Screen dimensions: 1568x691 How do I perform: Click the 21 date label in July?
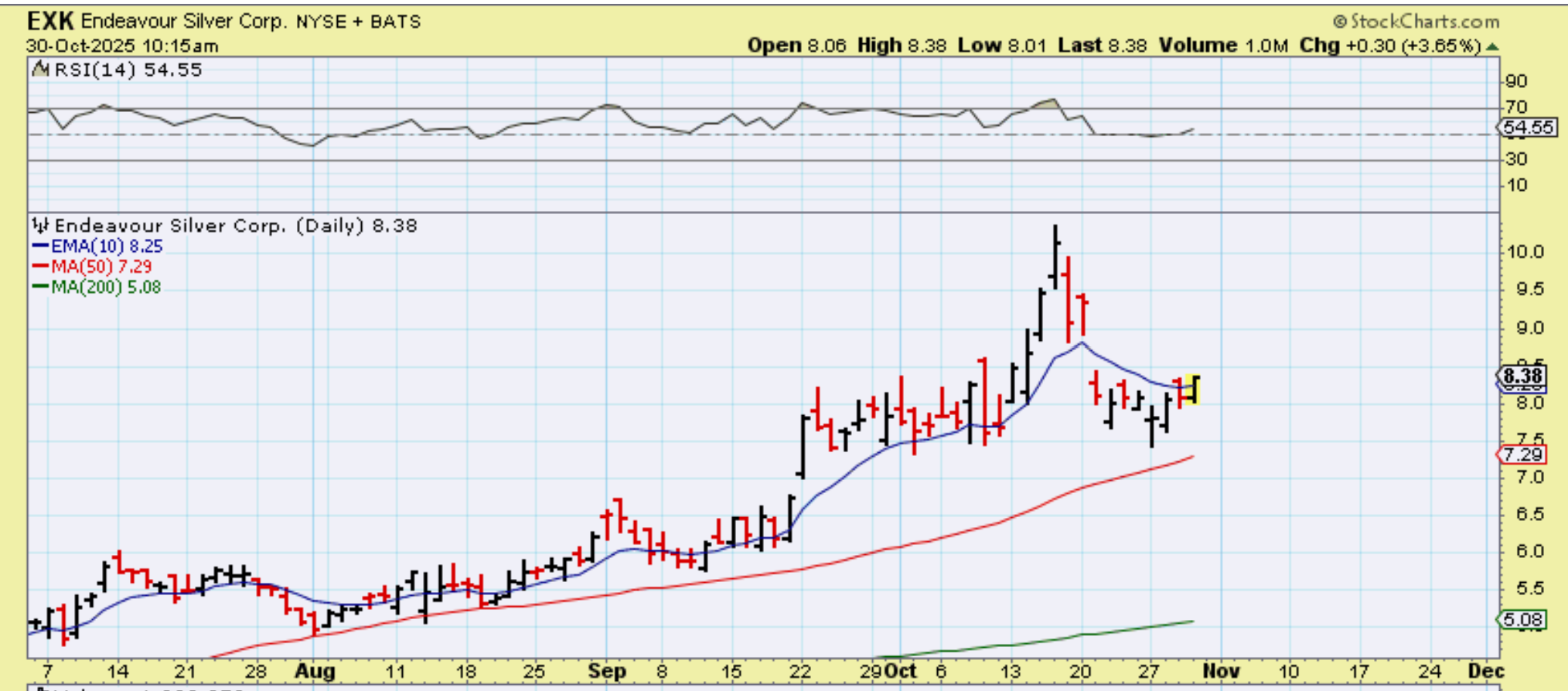[x=185, y=672]
